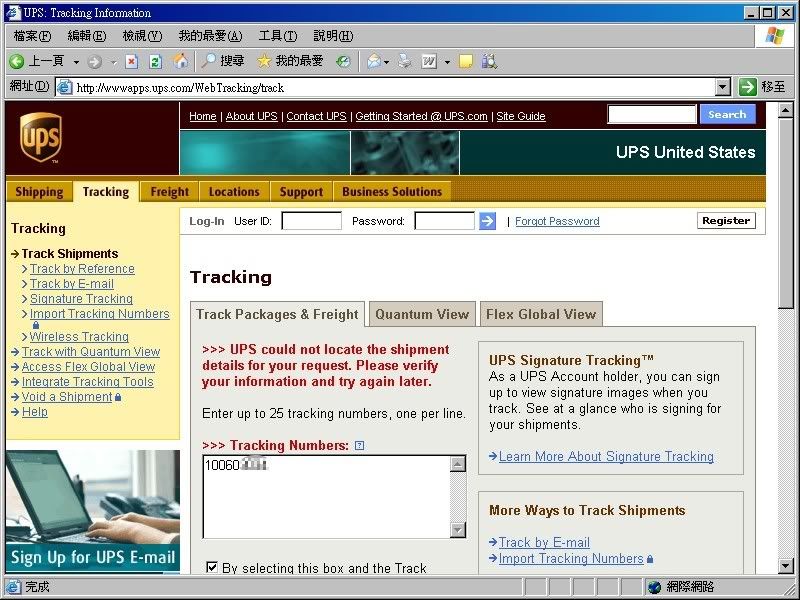
Task: Open the Integrate Tracking Tools link
Action: pyautogui.click(x=87, y=382)
